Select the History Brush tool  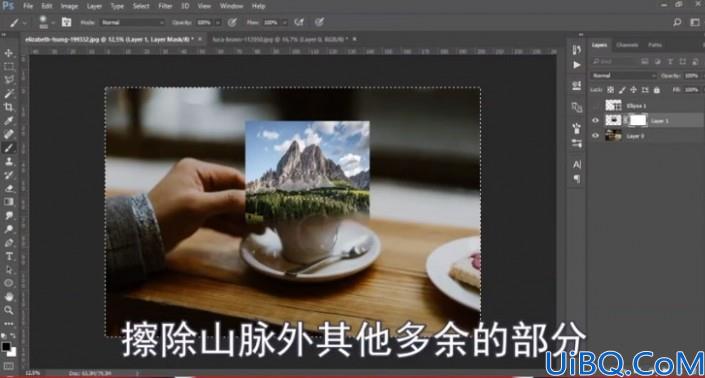coord(9,175)
